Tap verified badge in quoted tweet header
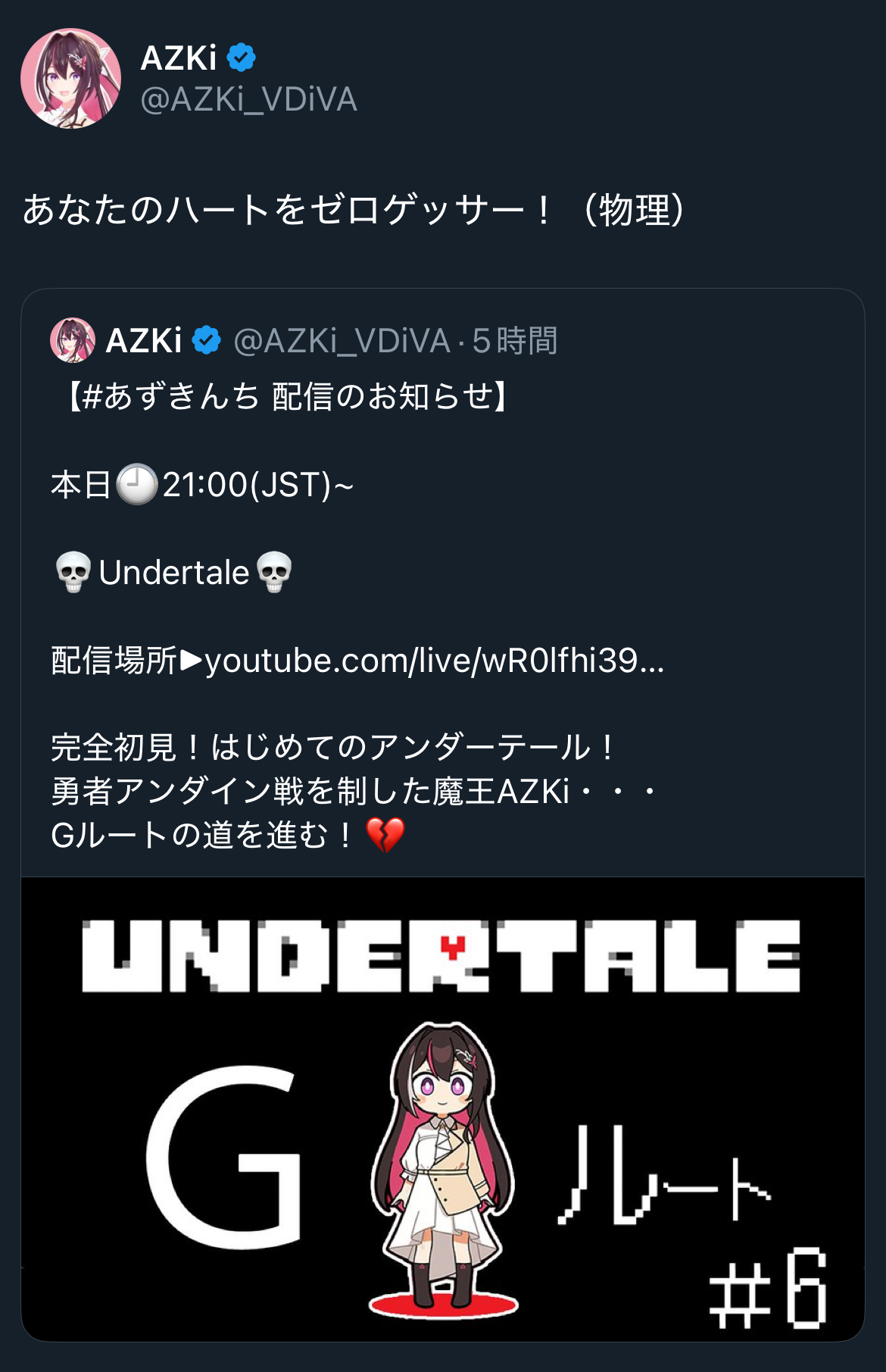 [x=206, y=340]
